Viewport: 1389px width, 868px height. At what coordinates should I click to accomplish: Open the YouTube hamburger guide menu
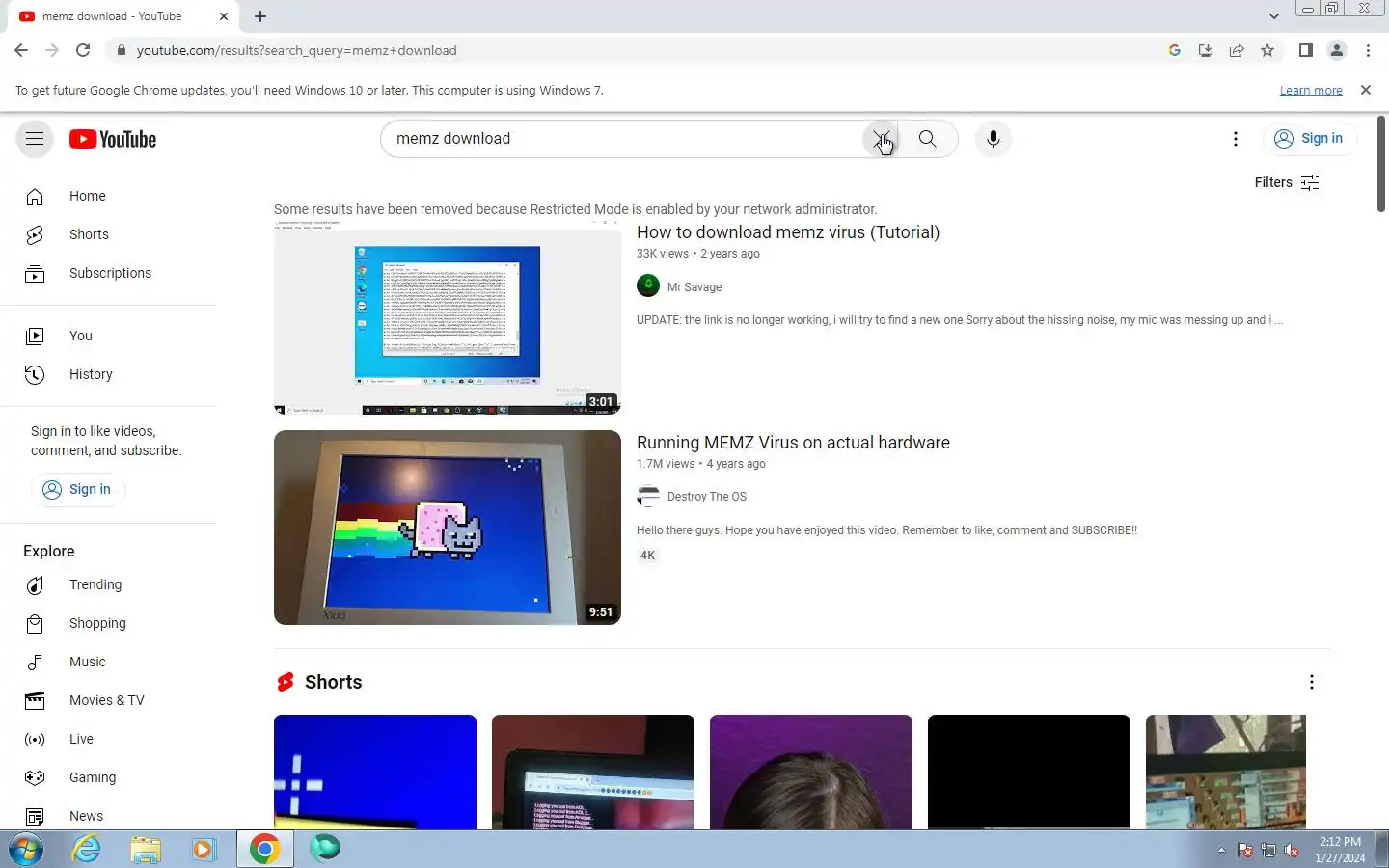(35, 139)
